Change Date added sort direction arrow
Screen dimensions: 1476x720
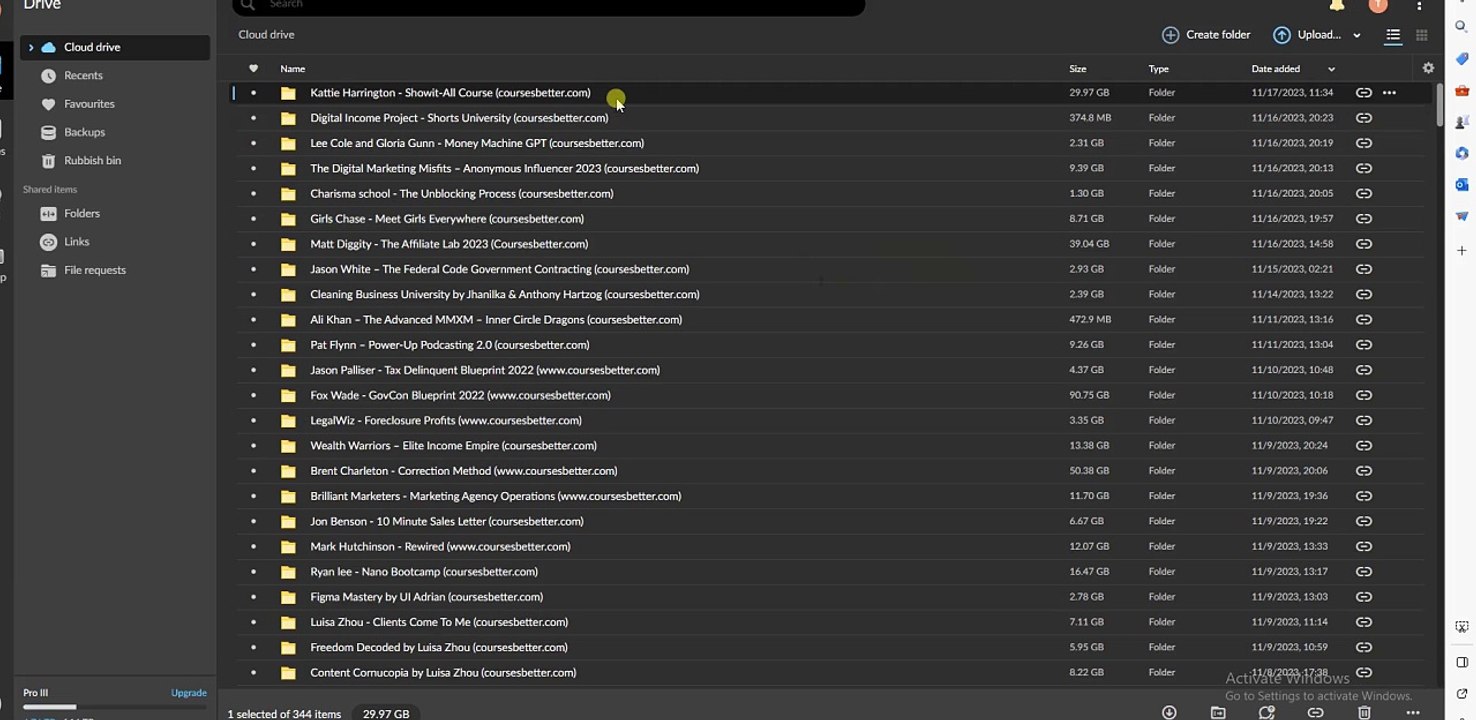click(x=1331, y=69)
